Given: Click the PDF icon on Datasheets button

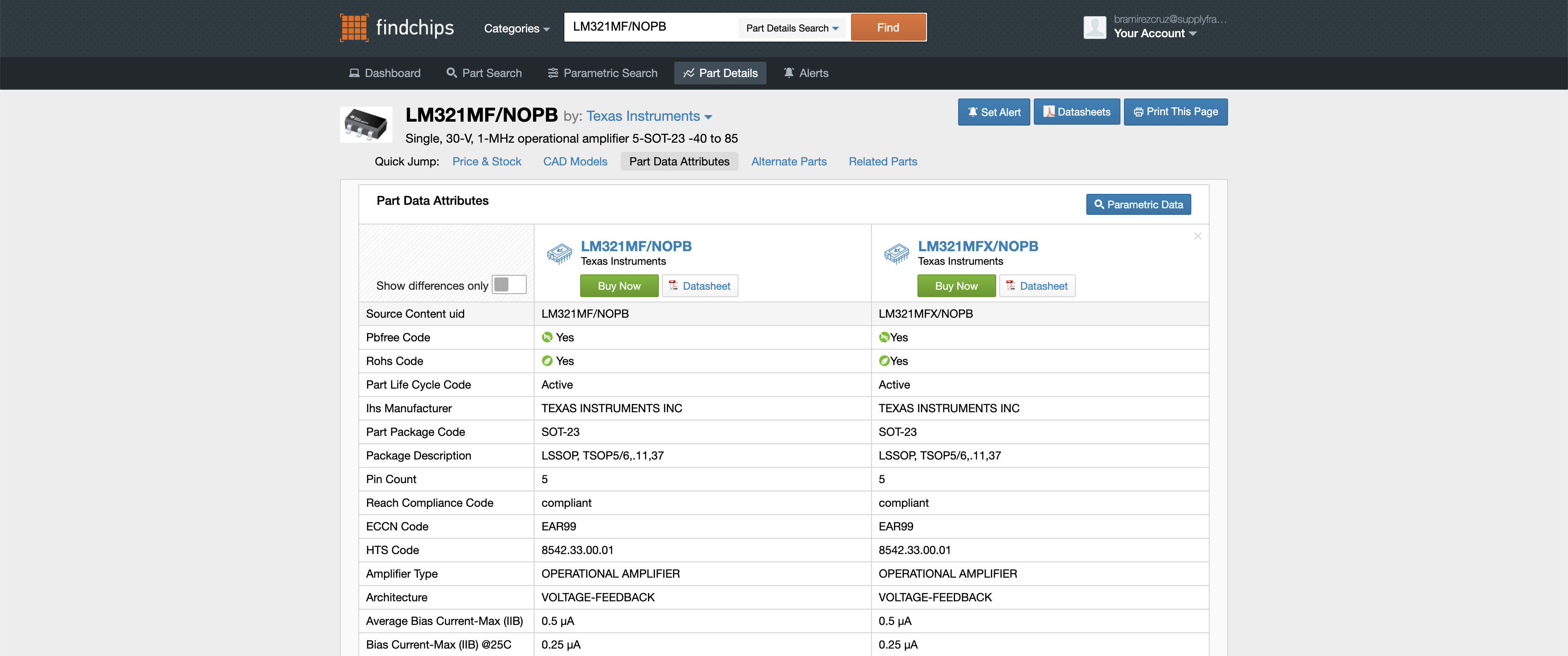Looking at the screenshot, I should pyautogui.click(x=1049, y=112).
